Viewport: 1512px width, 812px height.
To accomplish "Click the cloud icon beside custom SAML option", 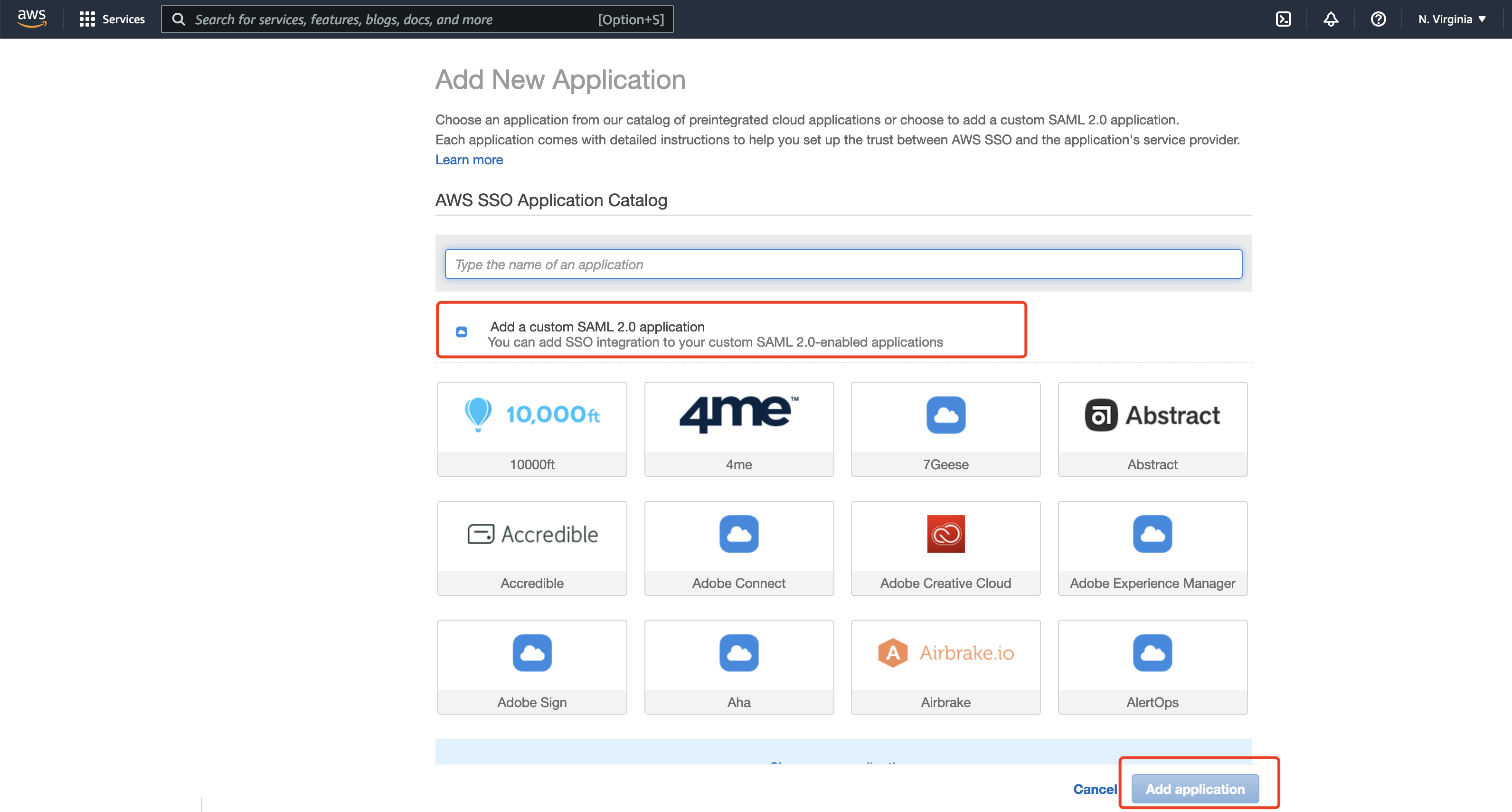I will [462, 332].
